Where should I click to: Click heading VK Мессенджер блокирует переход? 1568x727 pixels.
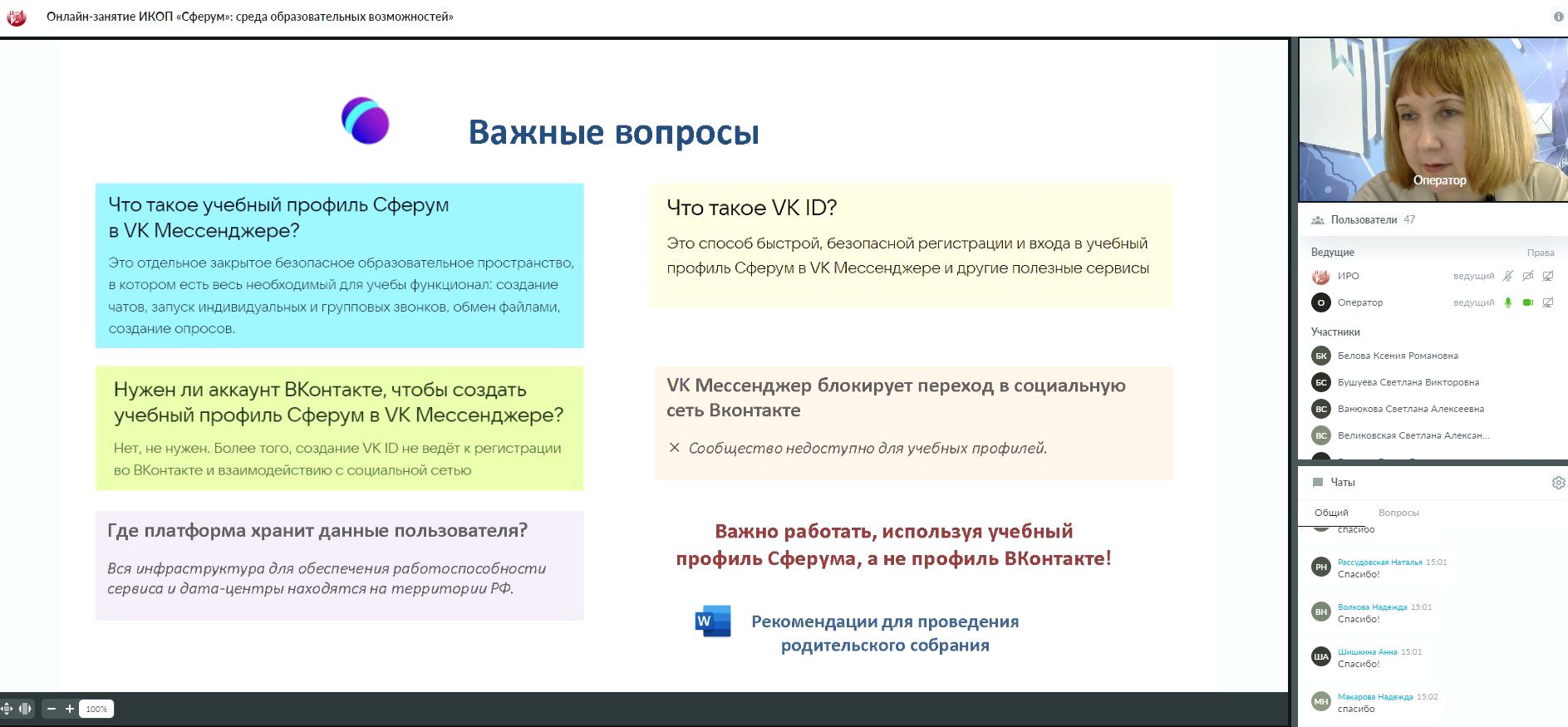point(896,398)
